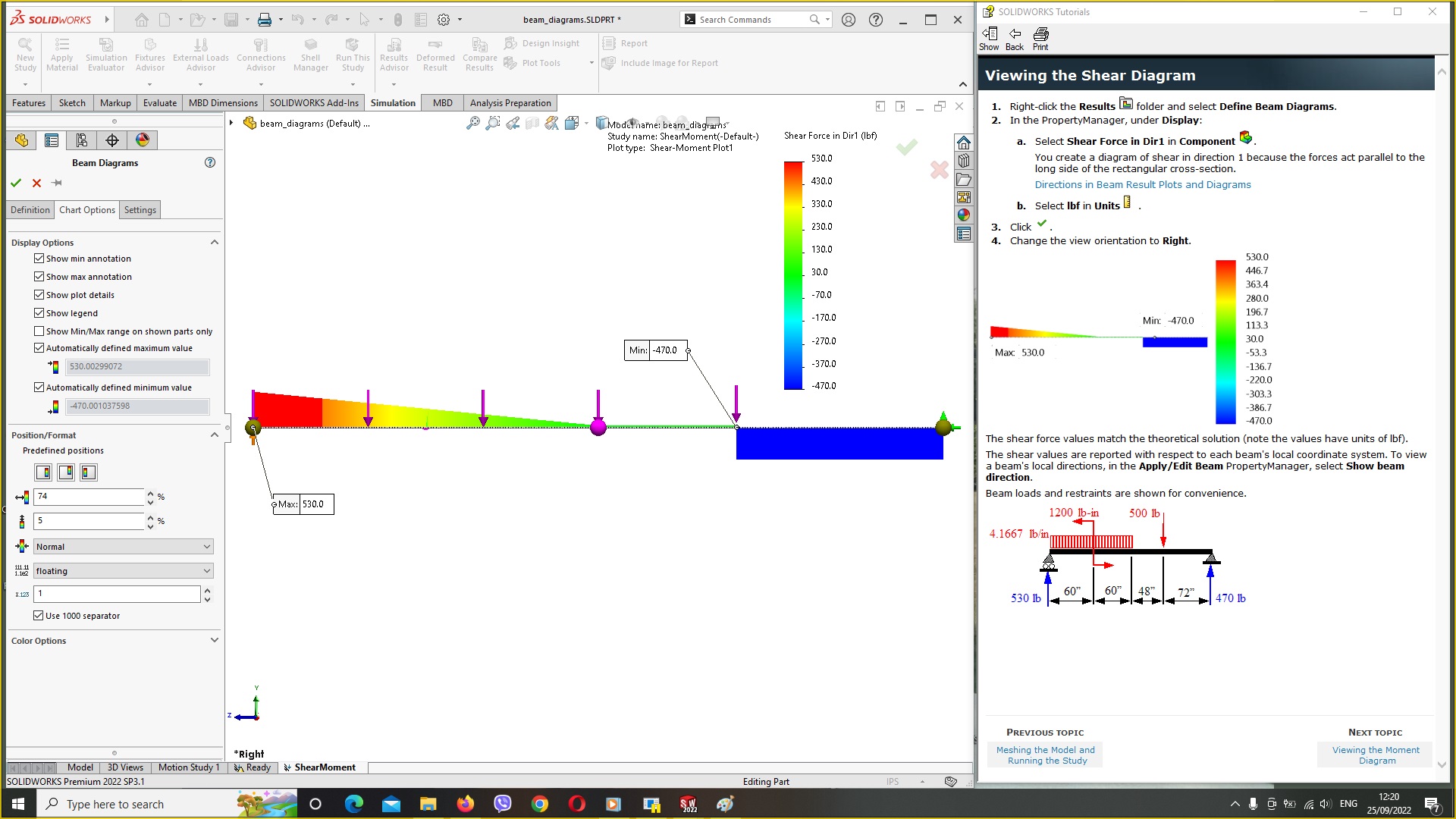Switch to Chart Options tab
Image resolution: width=1456 pixels, height=819 pixels.
coord(87,210)
